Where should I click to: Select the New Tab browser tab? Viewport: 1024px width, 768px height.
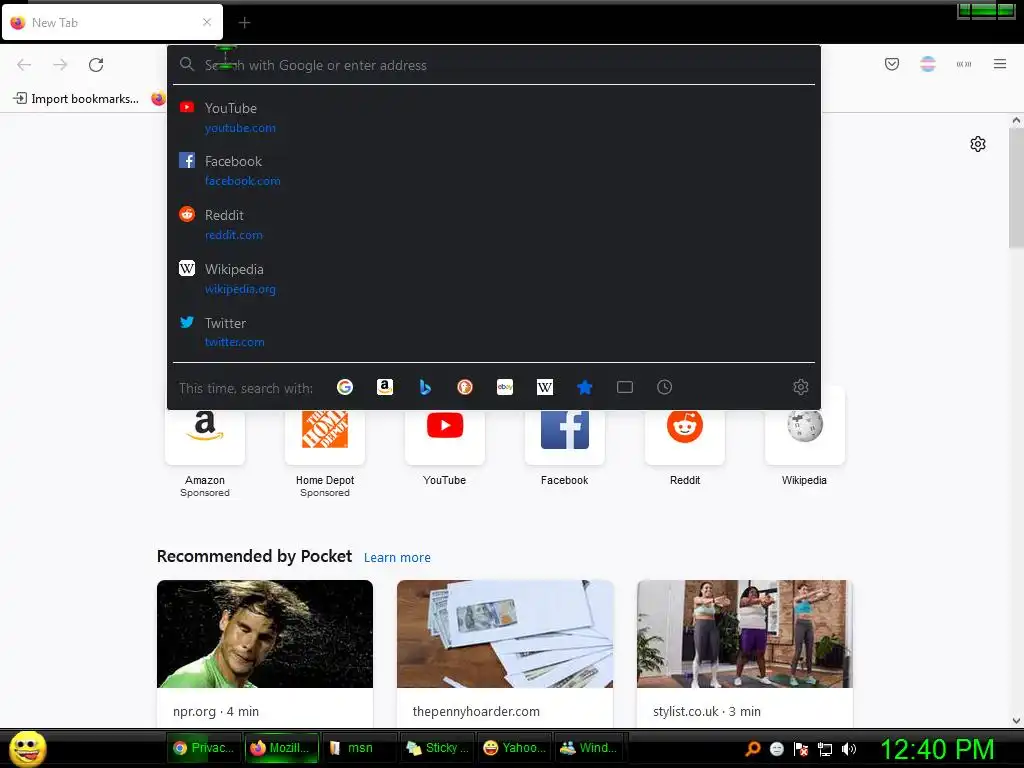pos(112,22)
